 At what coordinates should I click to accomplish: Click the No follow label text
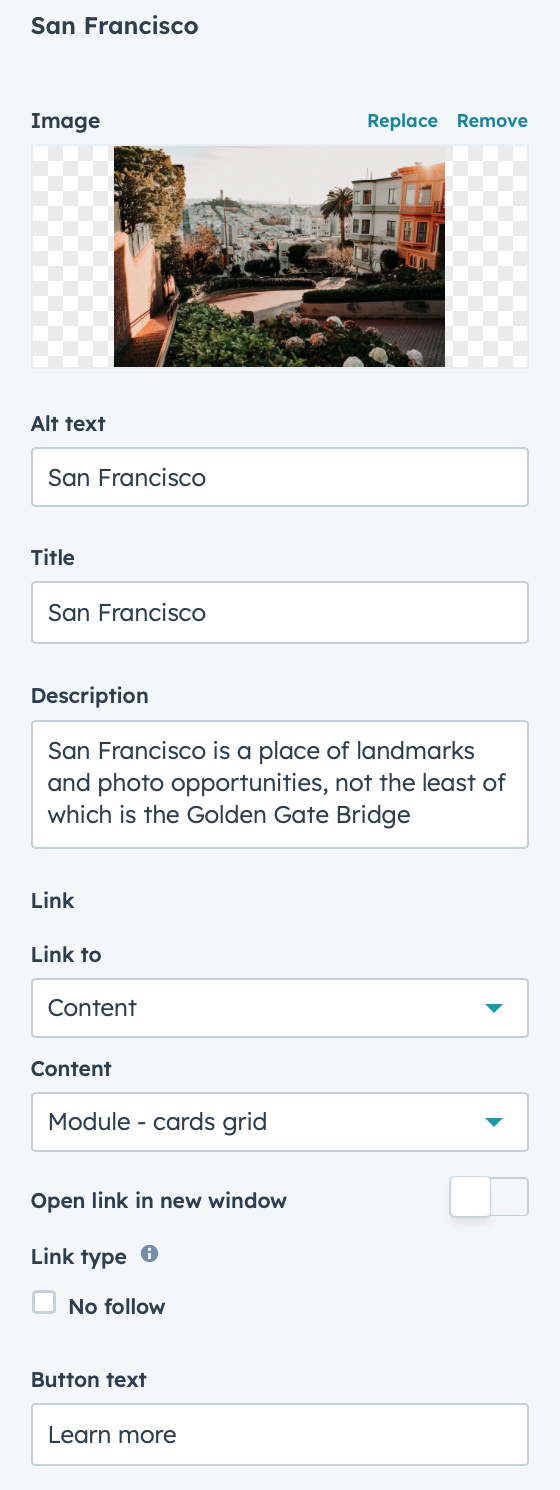[x=117, y=1306]
